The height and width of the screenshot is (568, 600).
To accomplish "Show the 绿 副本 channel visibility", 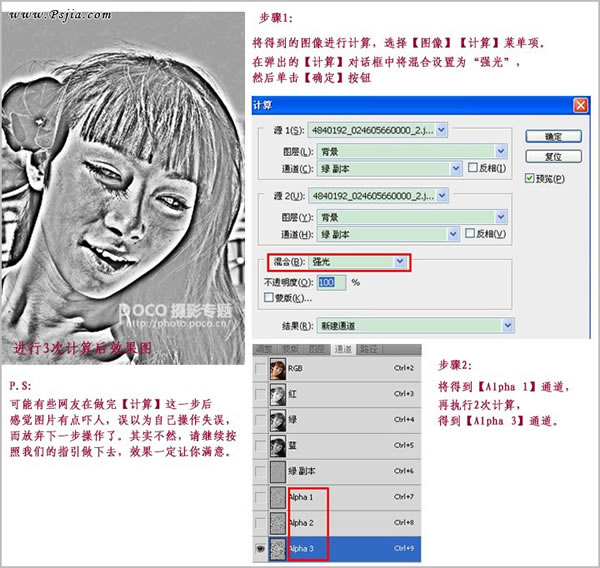I will (260, 471).
